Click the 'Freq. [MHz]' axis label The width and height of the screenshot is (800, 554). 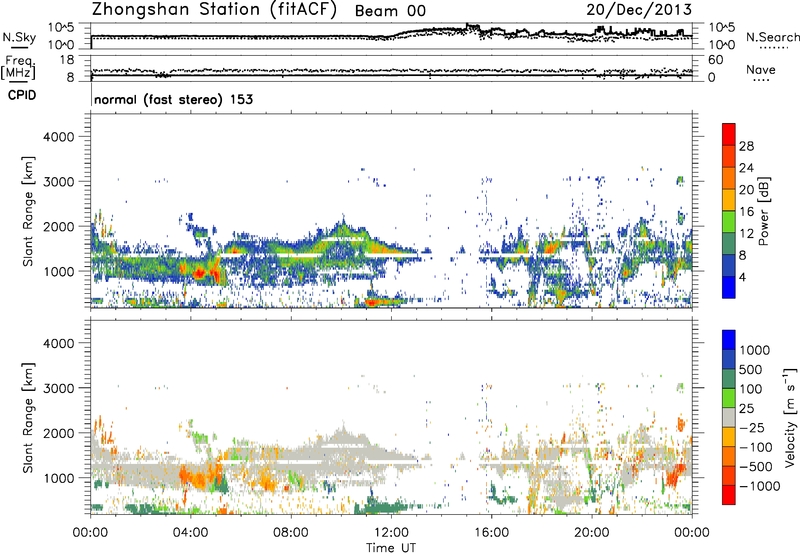(x=18, y=67)
